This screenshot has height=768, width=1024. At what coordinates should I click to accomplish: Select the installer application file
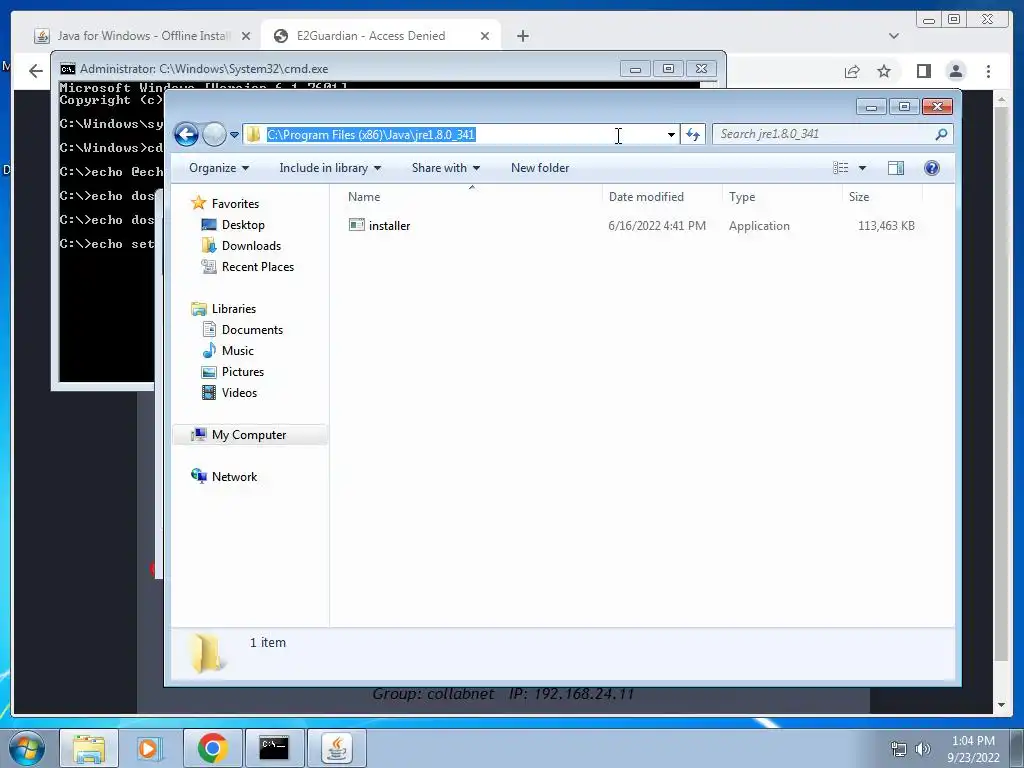coord(389,226)
